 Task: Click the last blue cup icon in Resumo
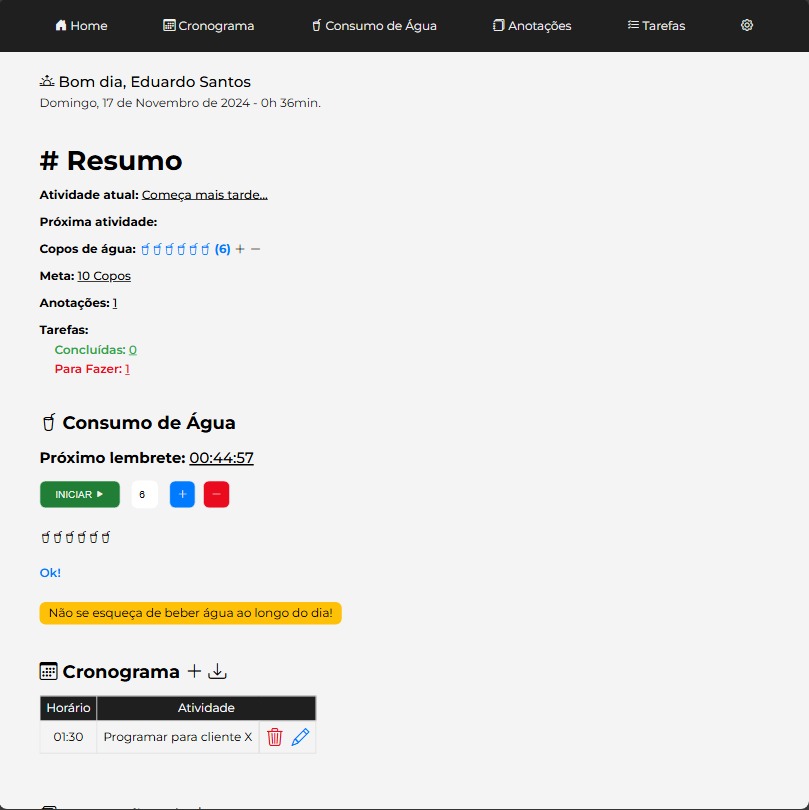(205, 249)
